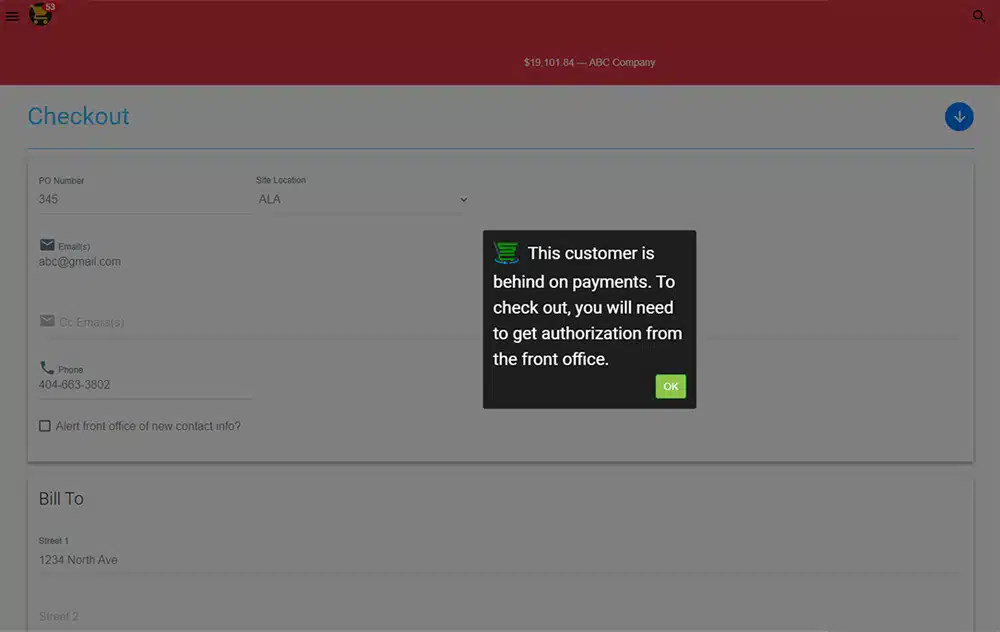Enable Alert front office of new contact info
The image size is (1000, 632).
coord(45,426)
